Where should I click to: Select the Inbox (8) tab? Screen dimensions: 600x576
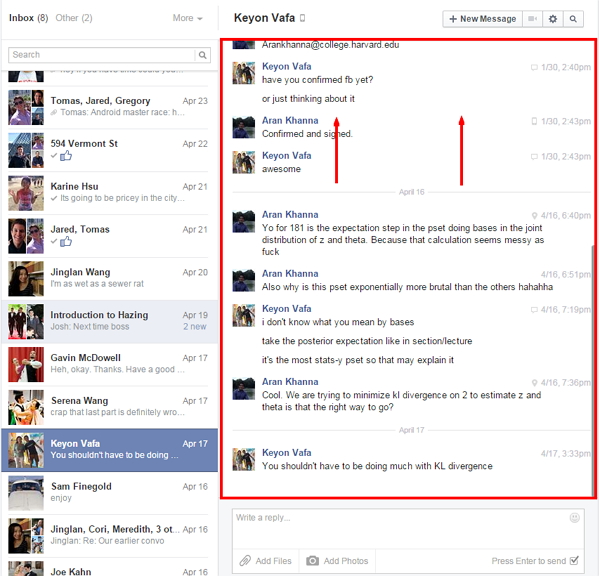click(28, 18)
